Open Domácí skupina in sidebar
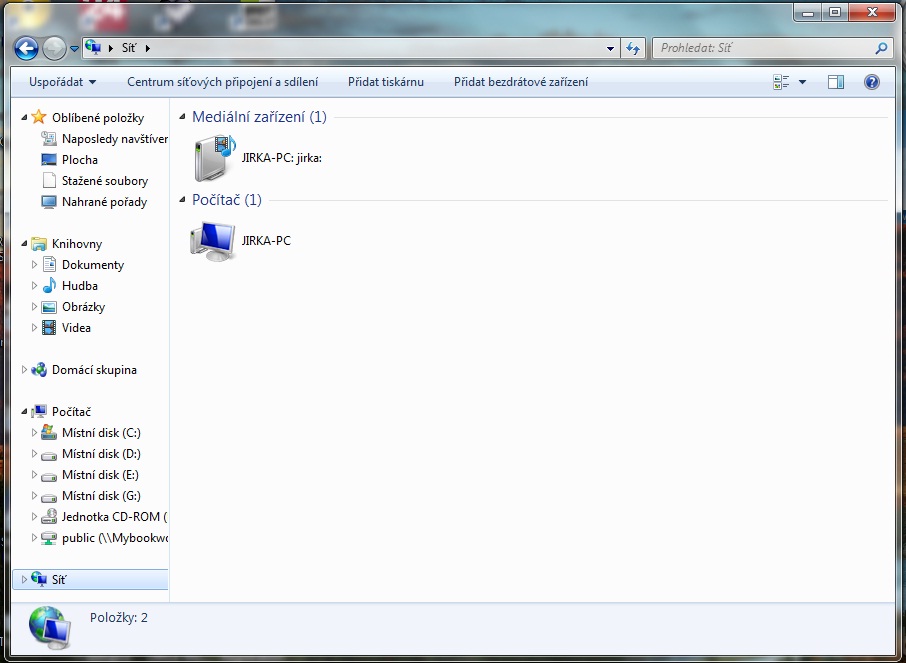Viewport: 906px width, 663px height. pyautogui.click(x=93, y=370)
